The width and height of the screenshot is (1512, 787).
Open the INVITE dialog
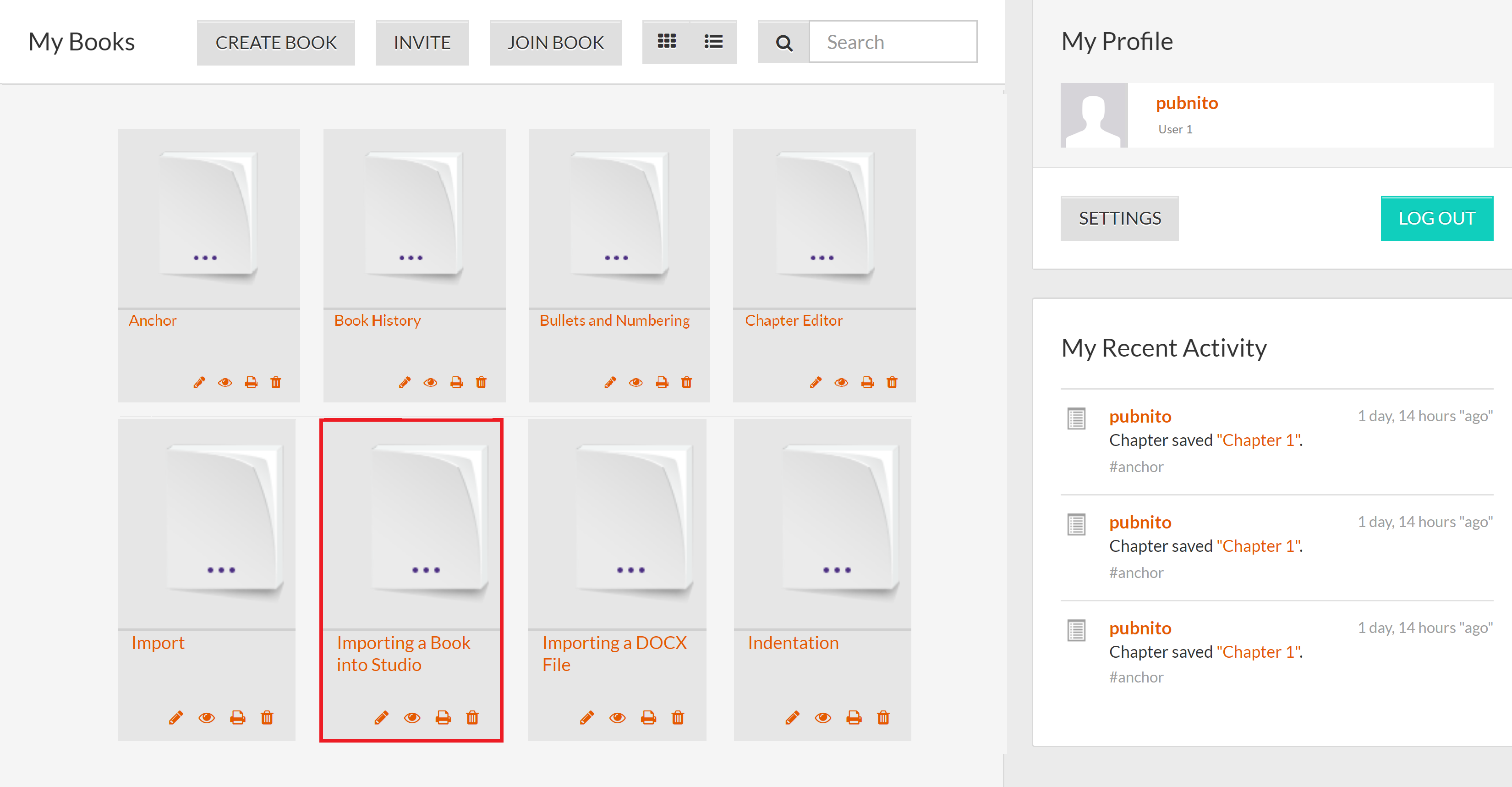[x=422, y=43]
